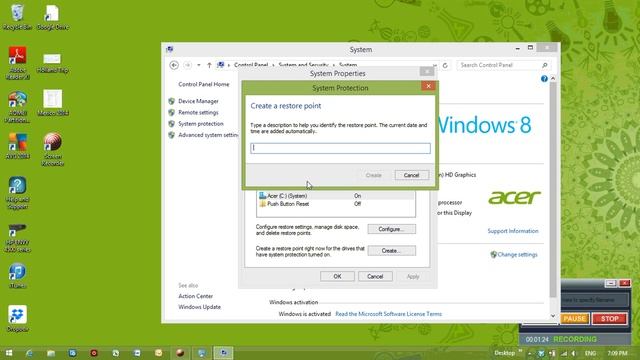Stop the screen recording
Screen dimensions: 640x360
point(609,319)
